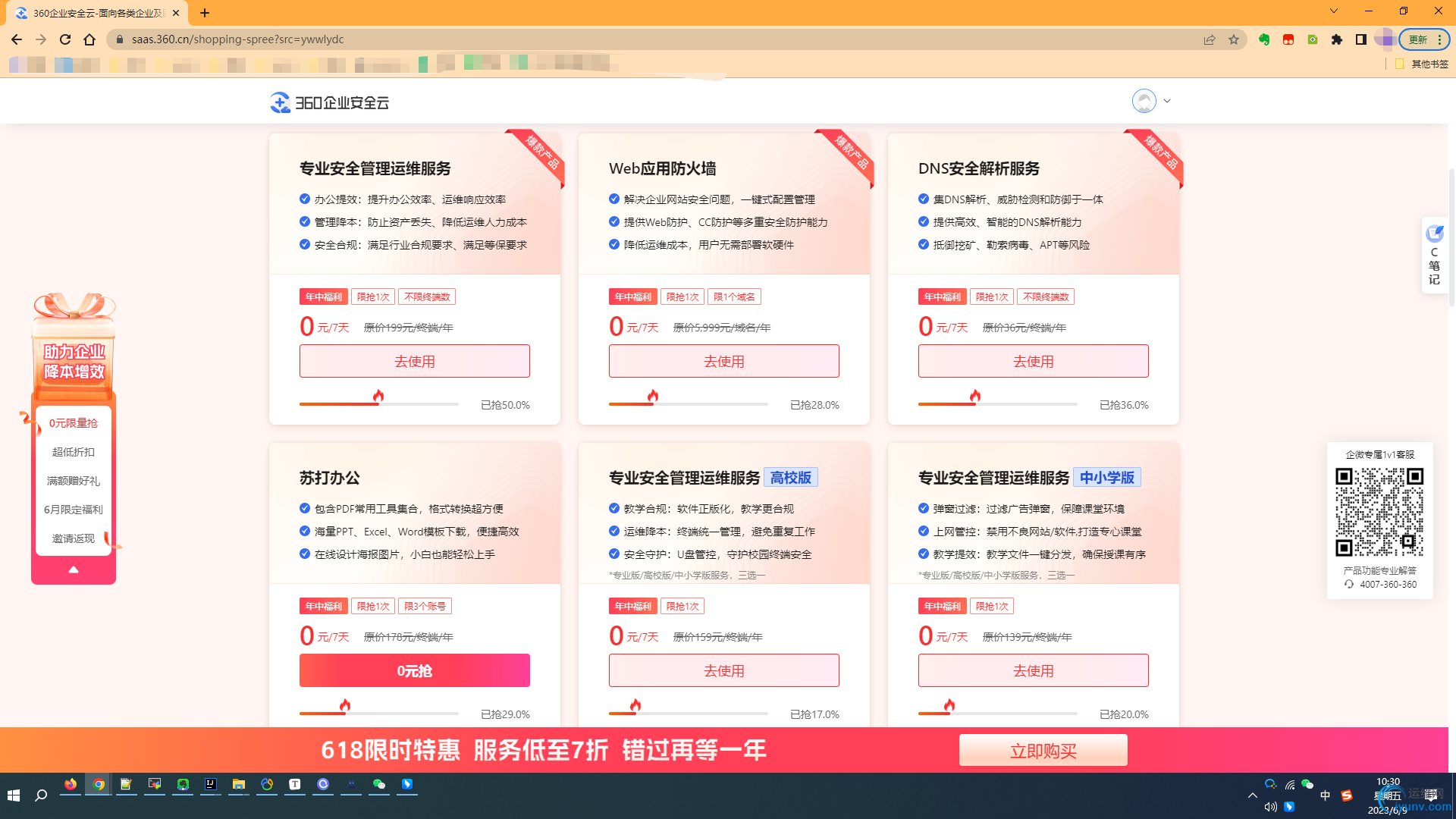Click 去使用 for 专业安全管理运维服务 top card
Screen dimensions: 1456x819
415,361
